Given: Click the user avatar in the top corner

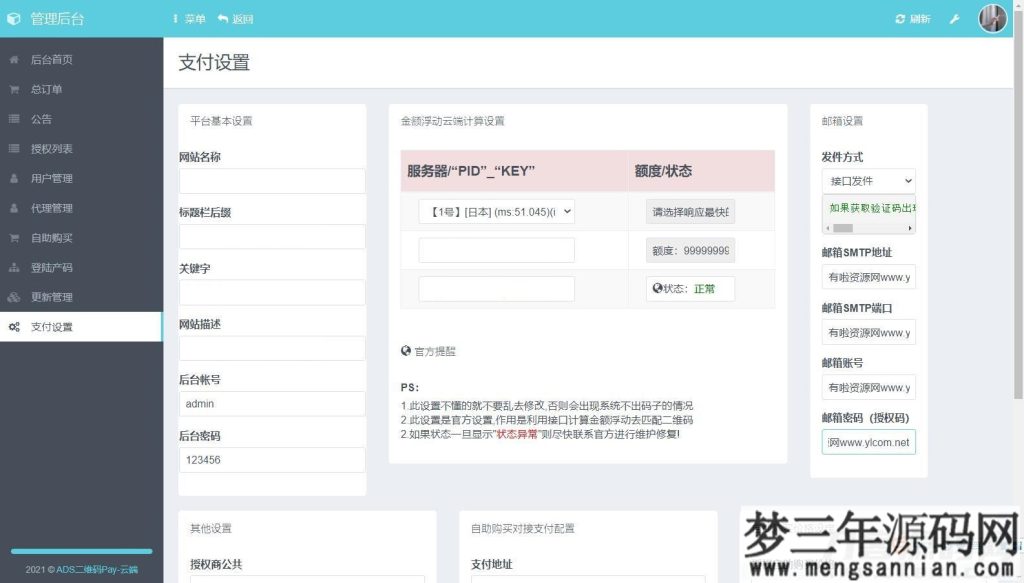Looking at the screenshot, I should coord(991,18).
